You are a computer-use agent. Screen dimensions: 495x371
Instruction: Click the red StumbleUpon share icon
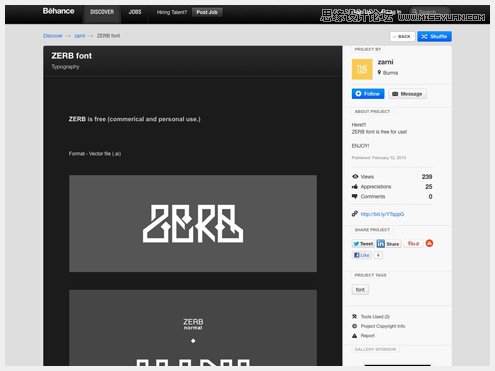pyautogui.click(x=429, y=243)
